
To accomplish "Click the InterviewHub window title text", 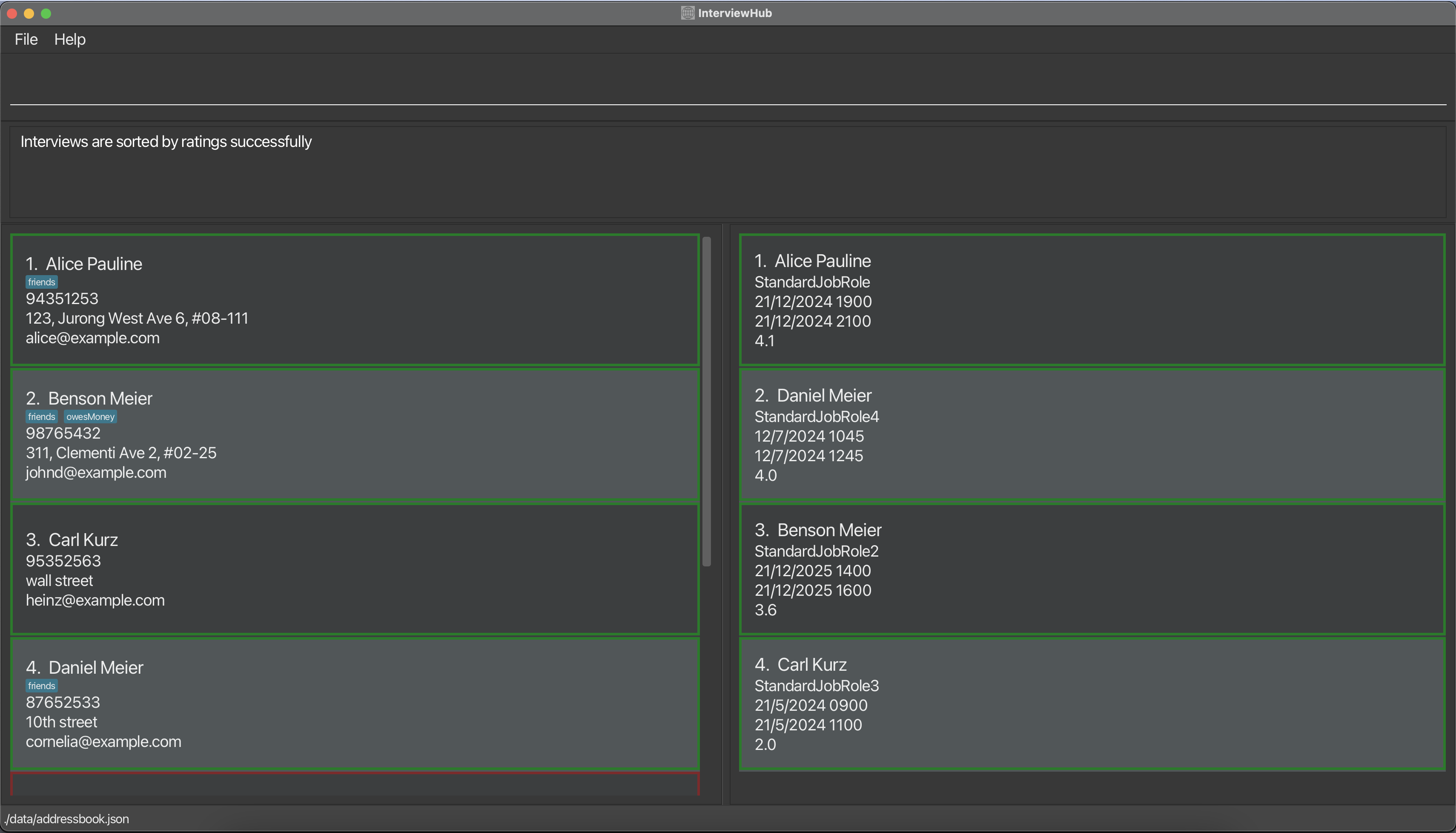I will coord(735,13).
